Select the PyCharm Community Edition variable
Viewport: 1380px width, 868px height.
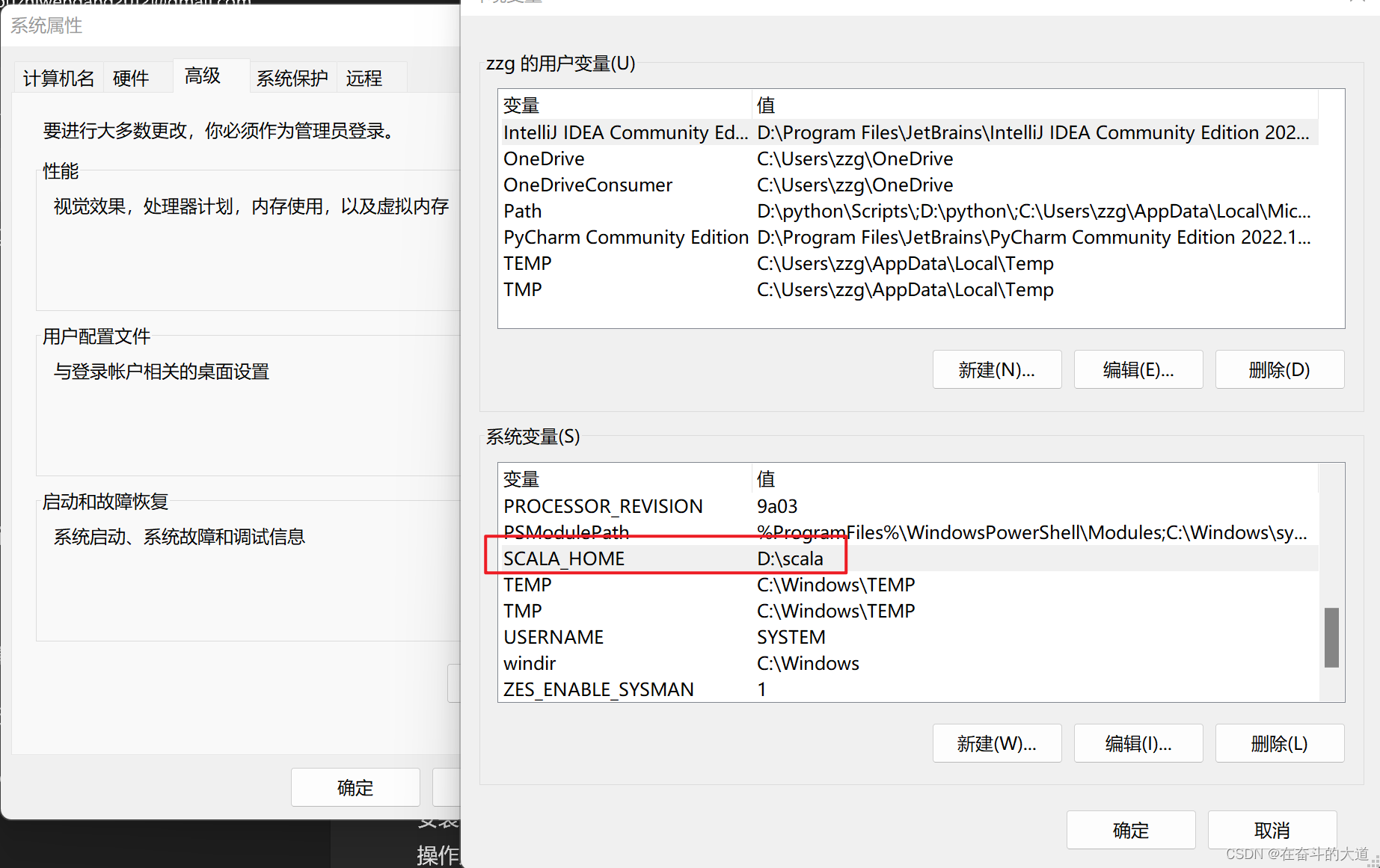click(x=673, y=237)
